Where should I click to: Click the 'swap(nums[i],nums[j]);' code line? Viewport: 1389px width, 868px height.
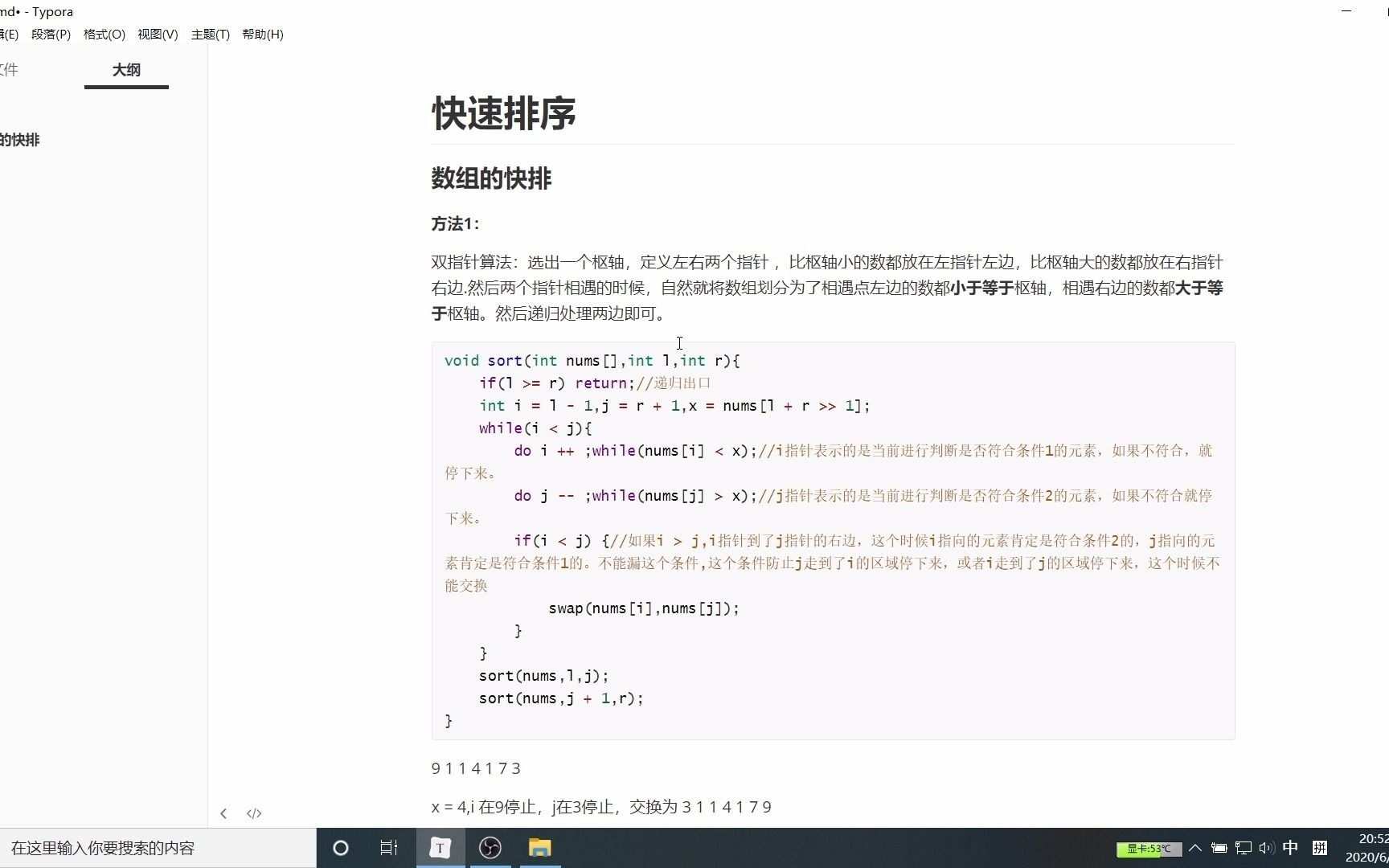pos(644,608)
